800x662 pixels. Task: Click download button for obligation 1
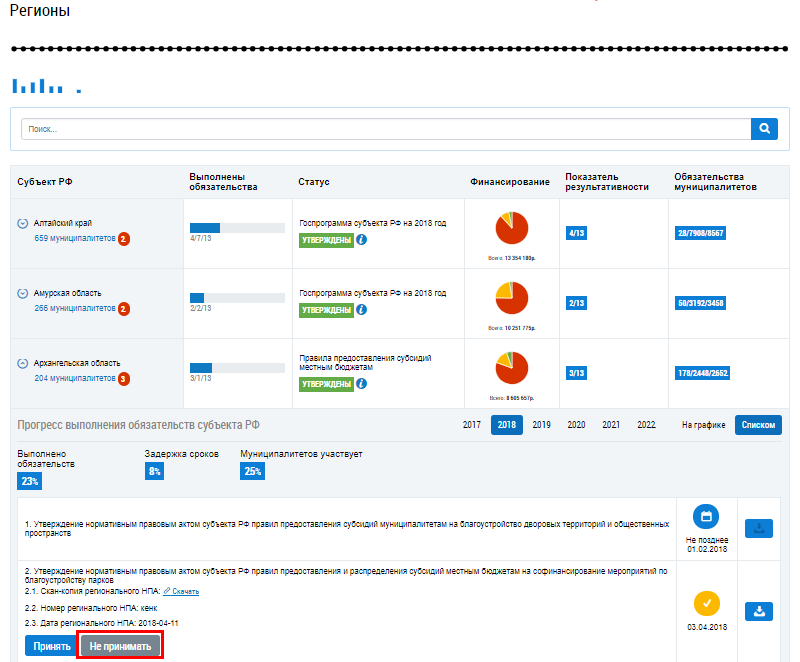point(759,529)
